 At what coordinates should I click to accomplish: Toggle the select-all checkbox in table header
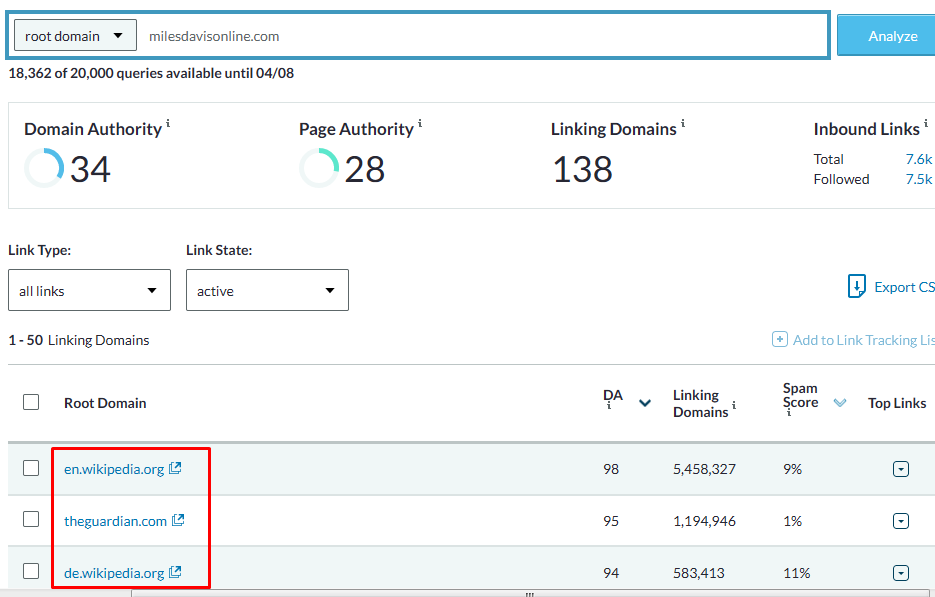point(31,402)
